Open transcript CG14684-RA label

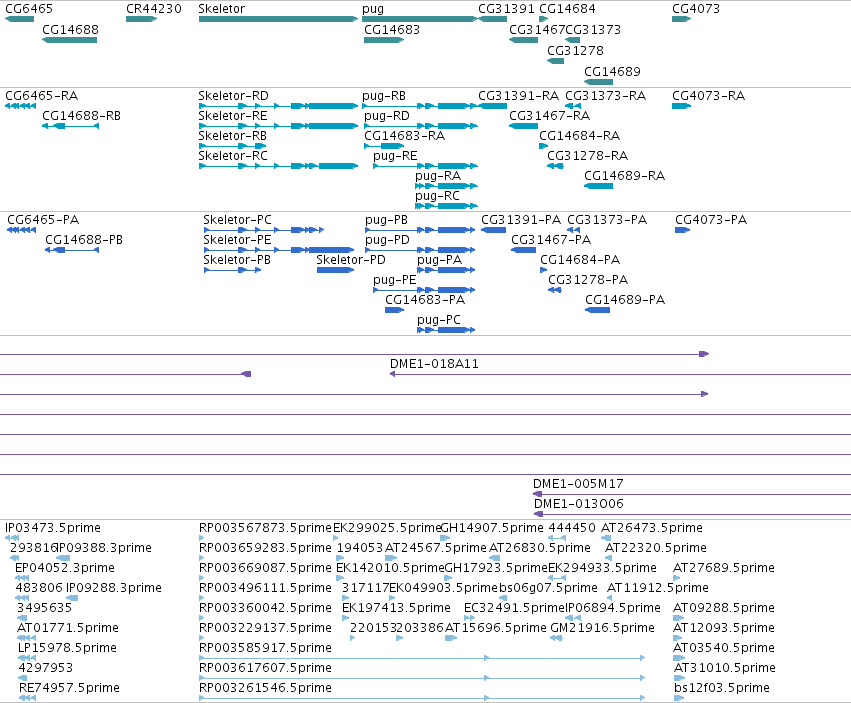pyautogui.click(x=580, y=136)
